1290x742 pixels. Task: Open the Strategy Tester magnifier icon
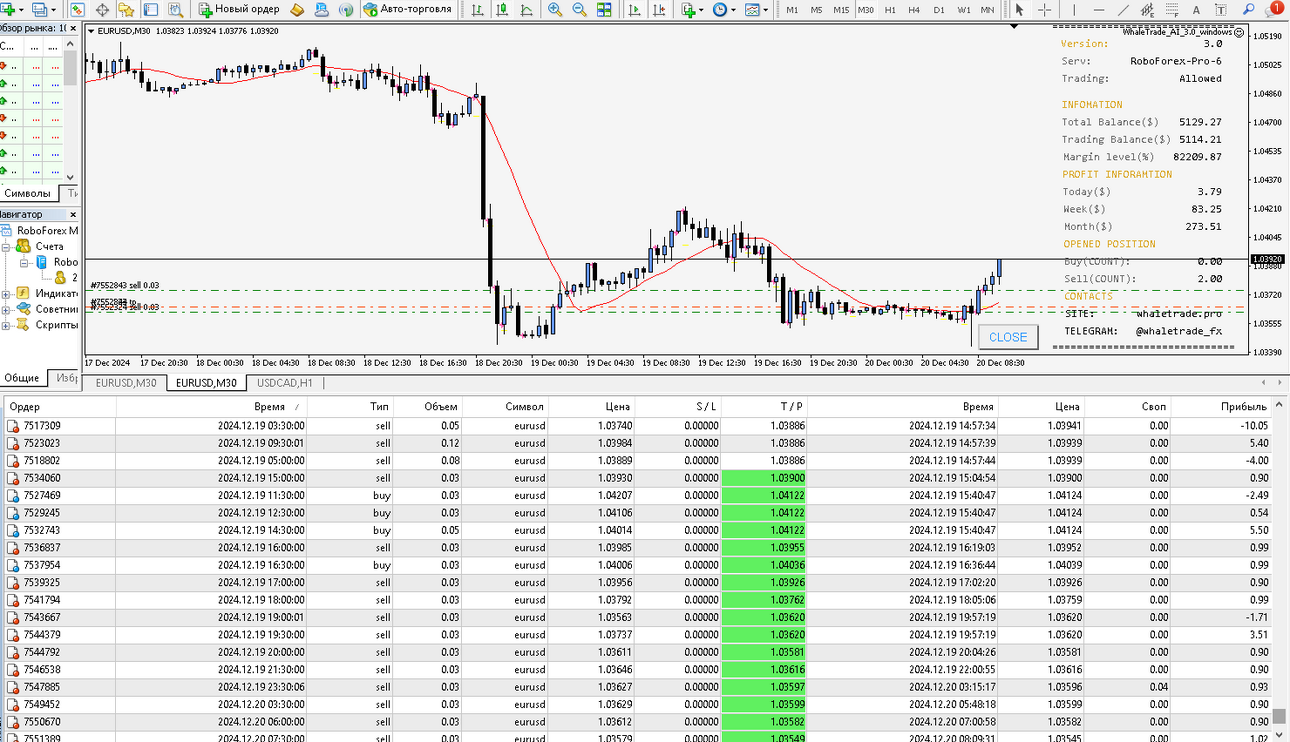(175, 10)
